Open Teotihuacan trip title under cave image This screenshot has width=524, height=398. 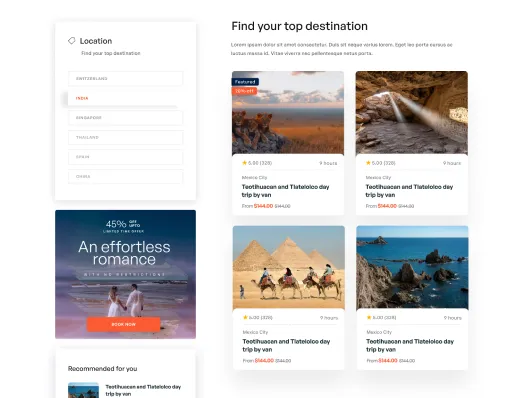pos(409,191)
